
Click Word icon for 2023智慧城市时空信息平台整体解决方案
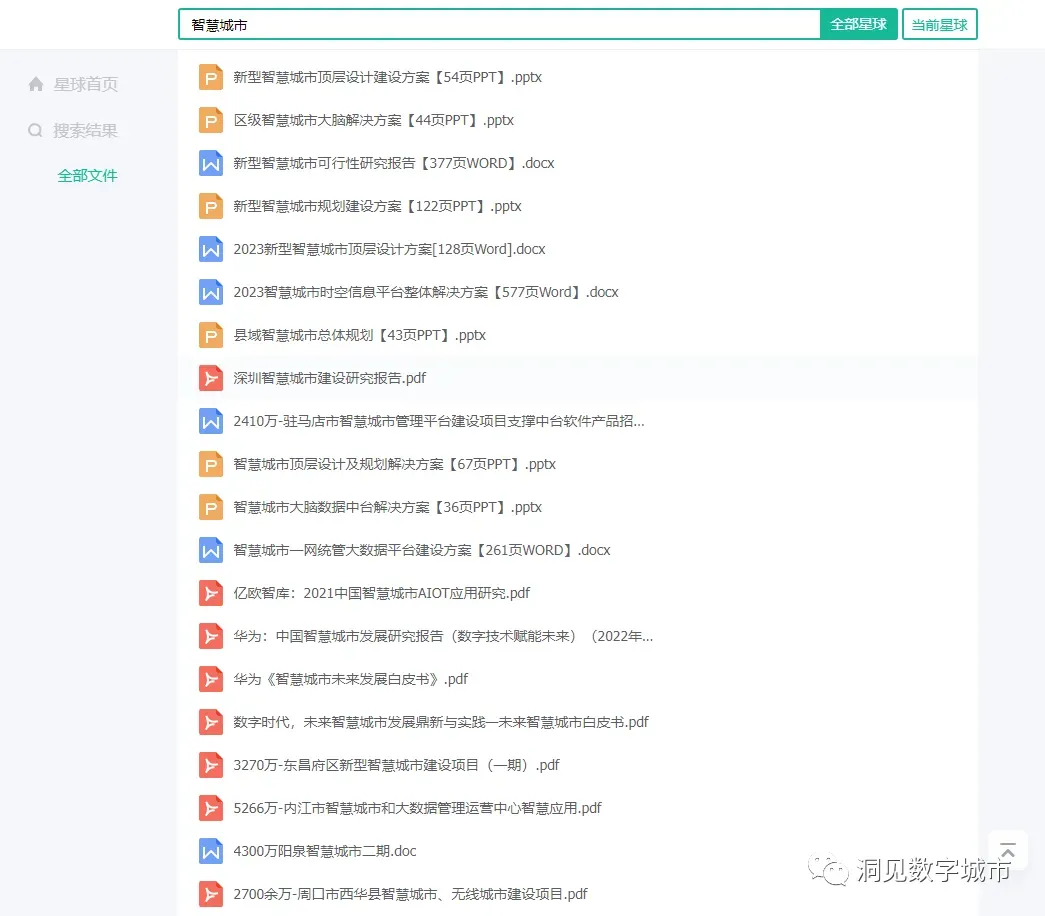[211, 292]
